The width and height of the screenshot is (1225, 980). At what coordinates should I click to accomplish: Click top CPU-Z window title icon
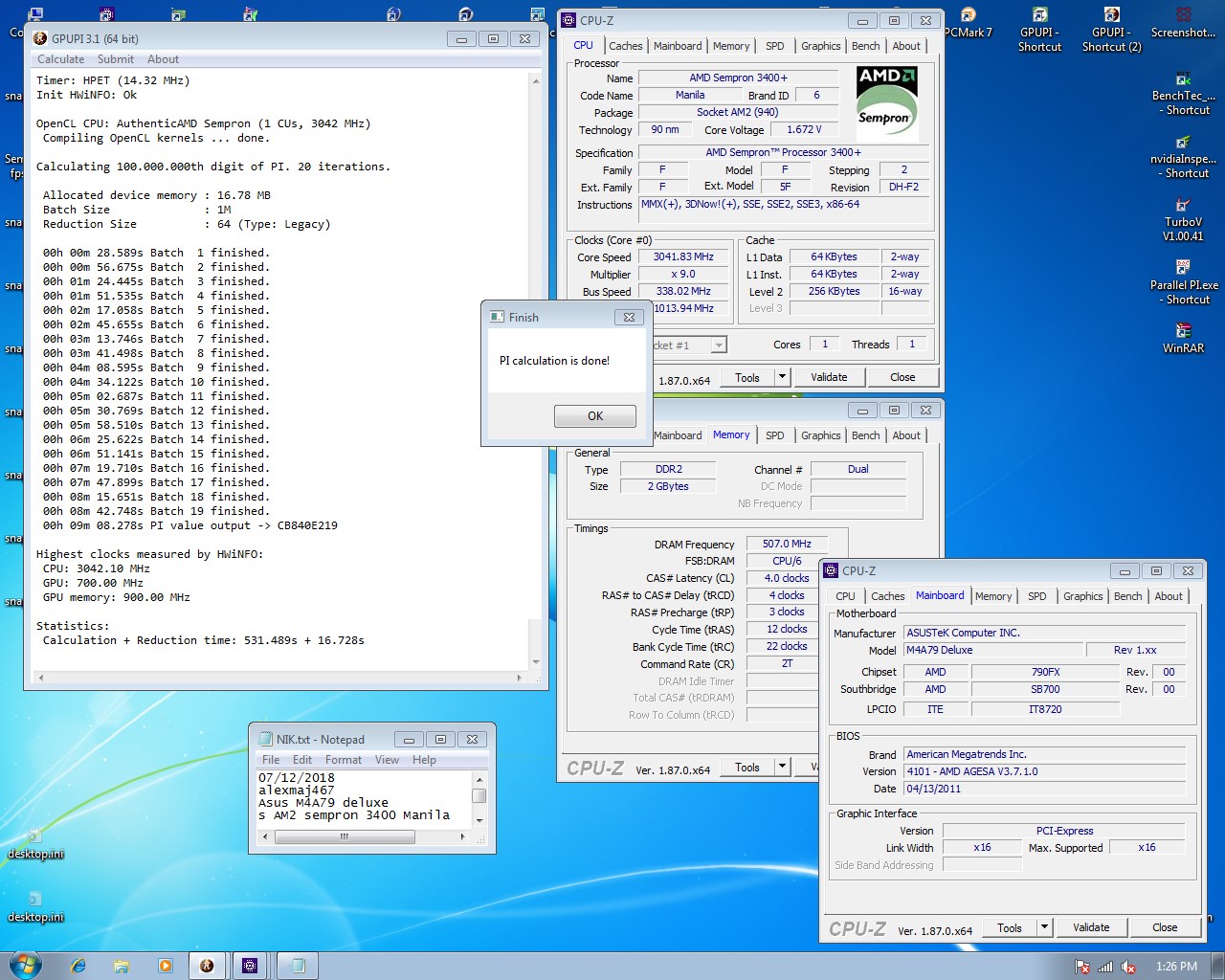coord(568,20)
